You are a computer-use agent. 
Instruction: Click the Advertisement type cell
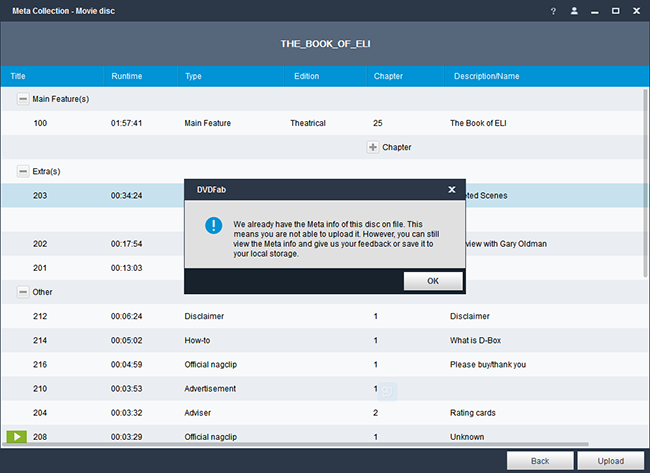tap(210, 388)
